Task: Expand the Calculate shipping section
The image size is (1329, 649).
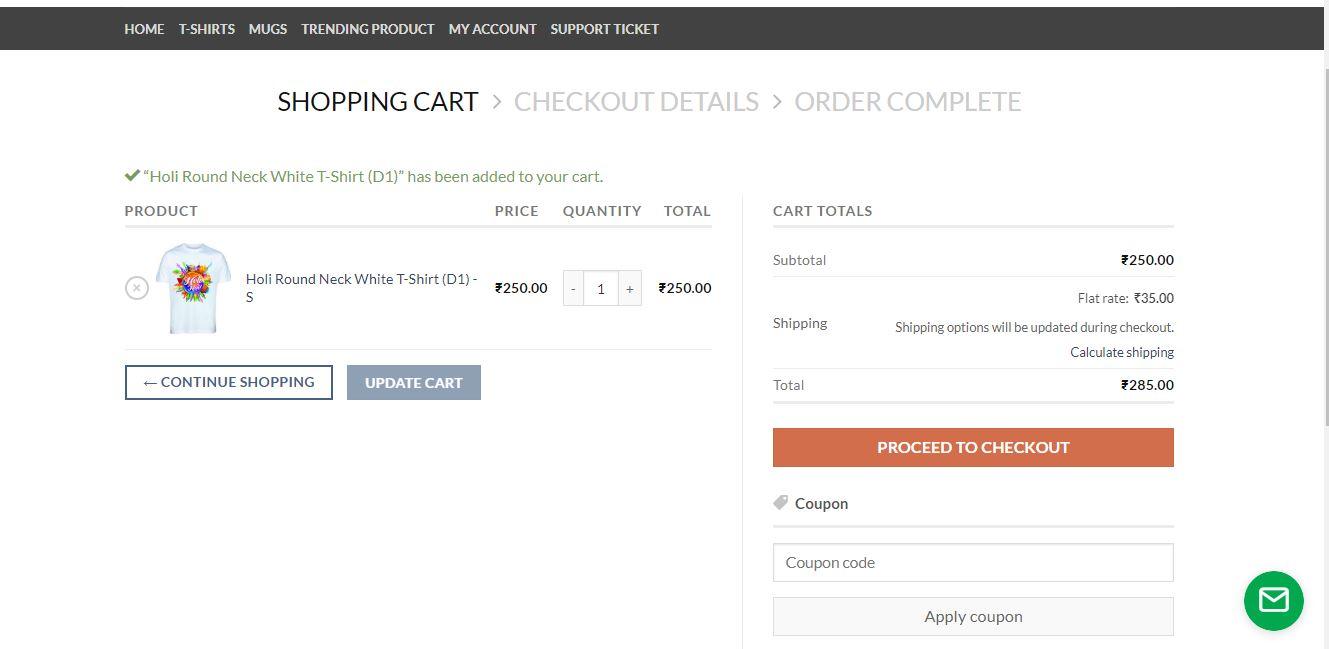Action: [x=1121, y=352]
